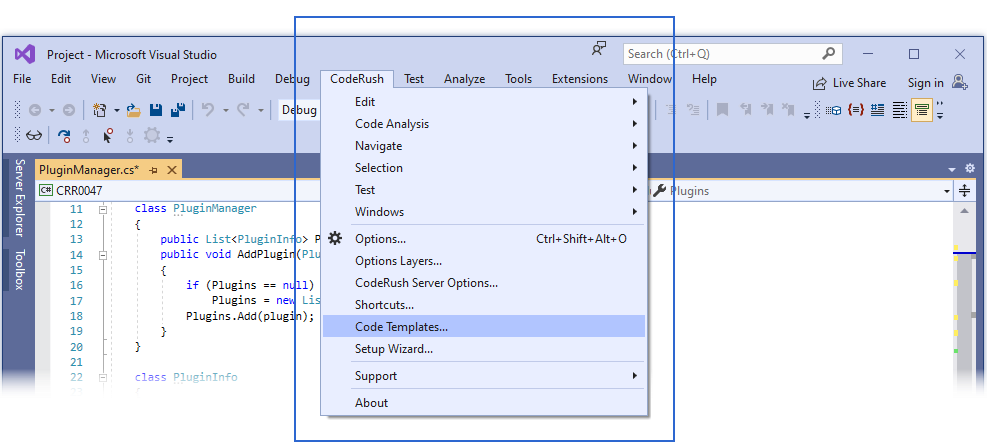Open the Debug configuration combo box
987x442 pixels.
pos(300,110)
